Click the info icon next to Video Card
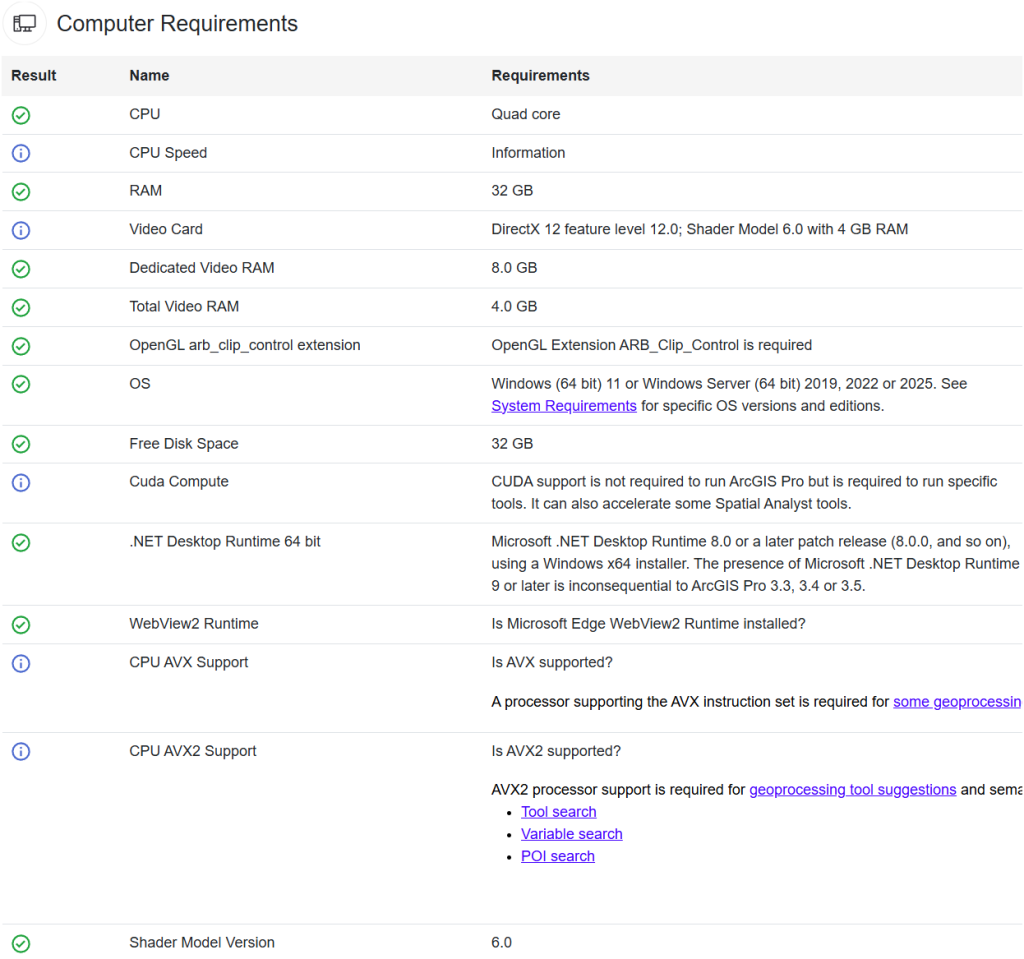This screenshot has width=1024, height=959. pyautogui.click(x=20, y=230)
